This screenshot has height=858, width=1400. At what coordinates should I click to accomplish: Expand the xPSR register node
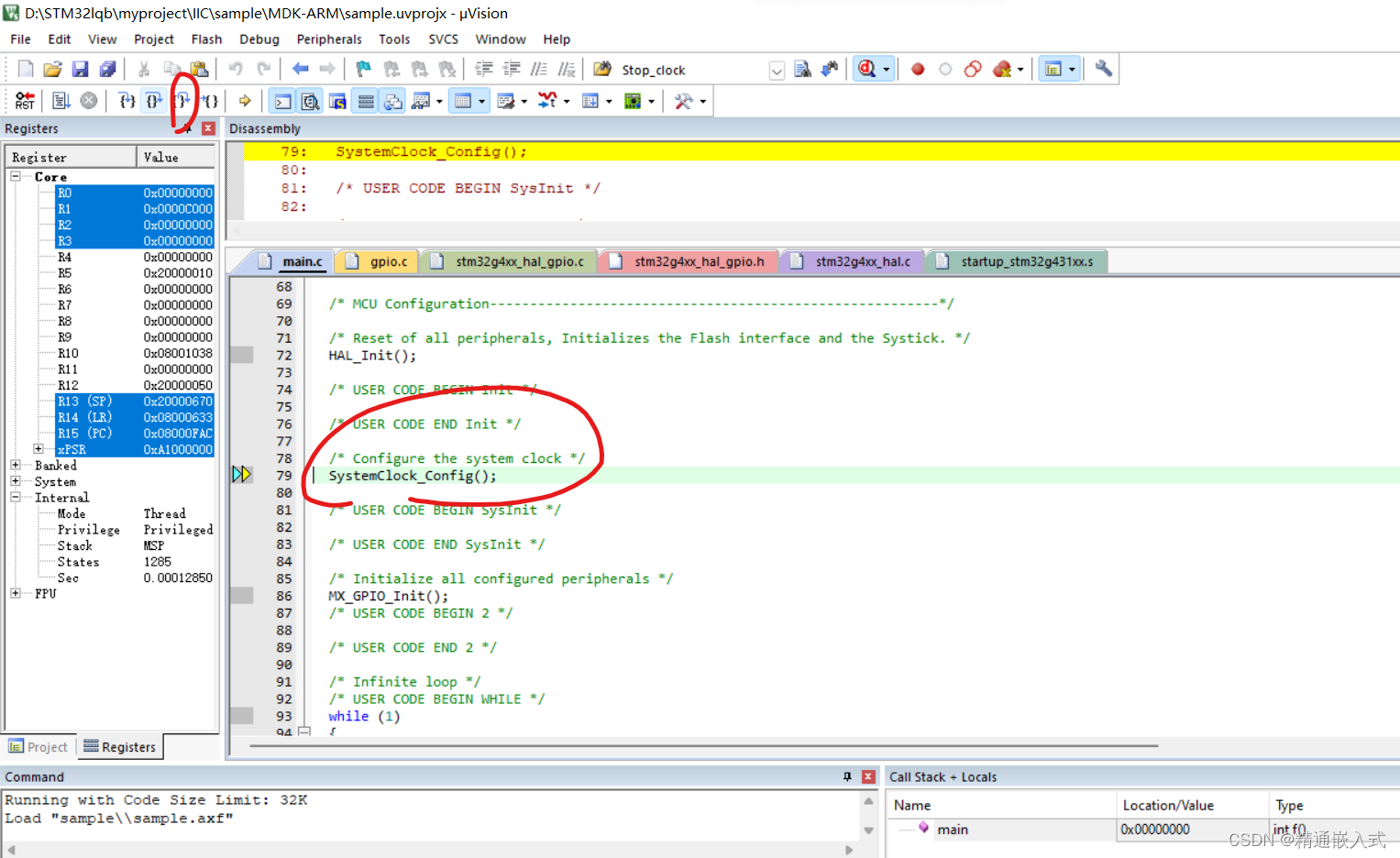[39, 449]
